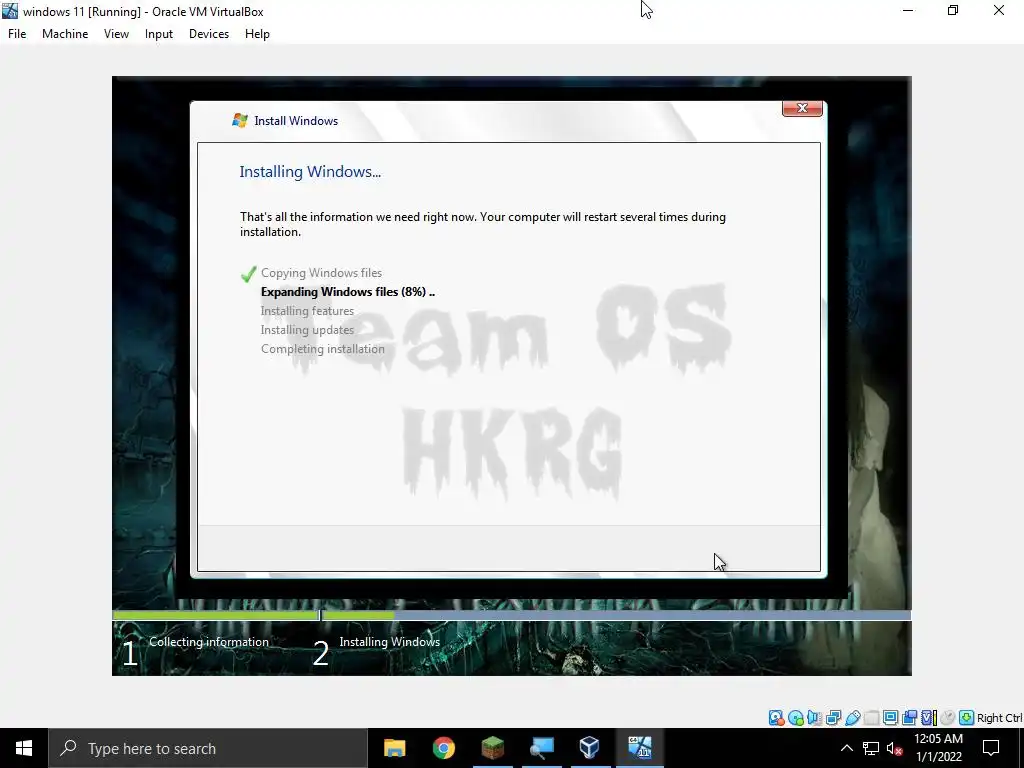This screenshot has width=1024, height=768.
Task: Click the 'Install Windows' dialog title
Action: tap(296, 121)
